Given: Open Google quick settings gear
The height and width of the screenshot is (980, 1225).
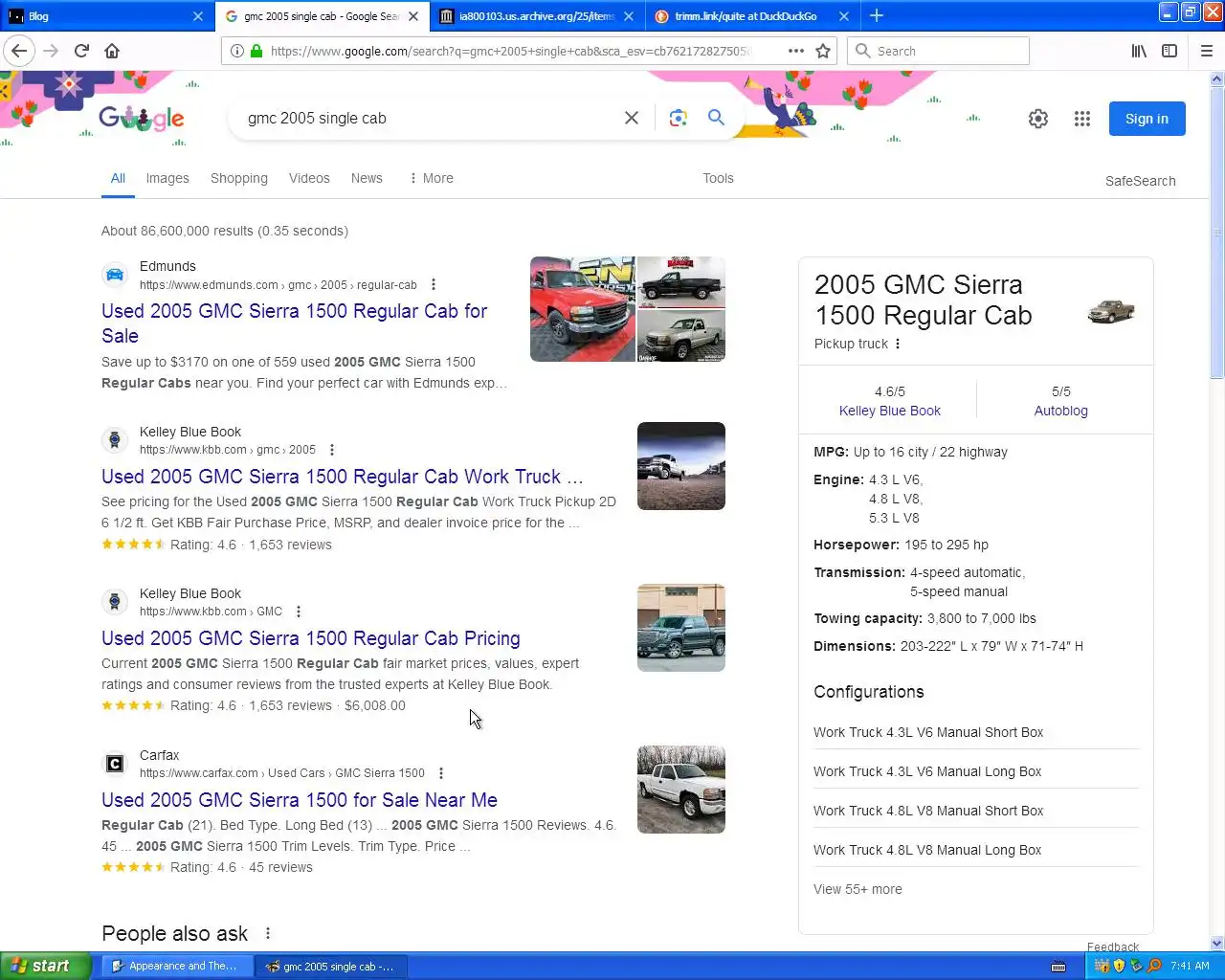Looking at the screenshot, I should (1038, 119).
